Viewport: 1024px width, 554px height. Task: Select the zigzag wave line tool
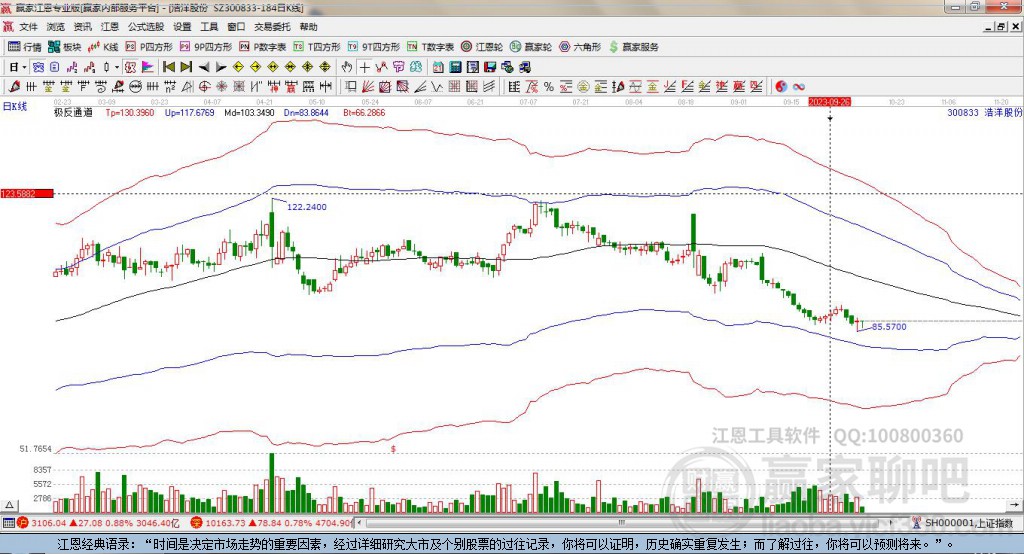pos(436,86)
